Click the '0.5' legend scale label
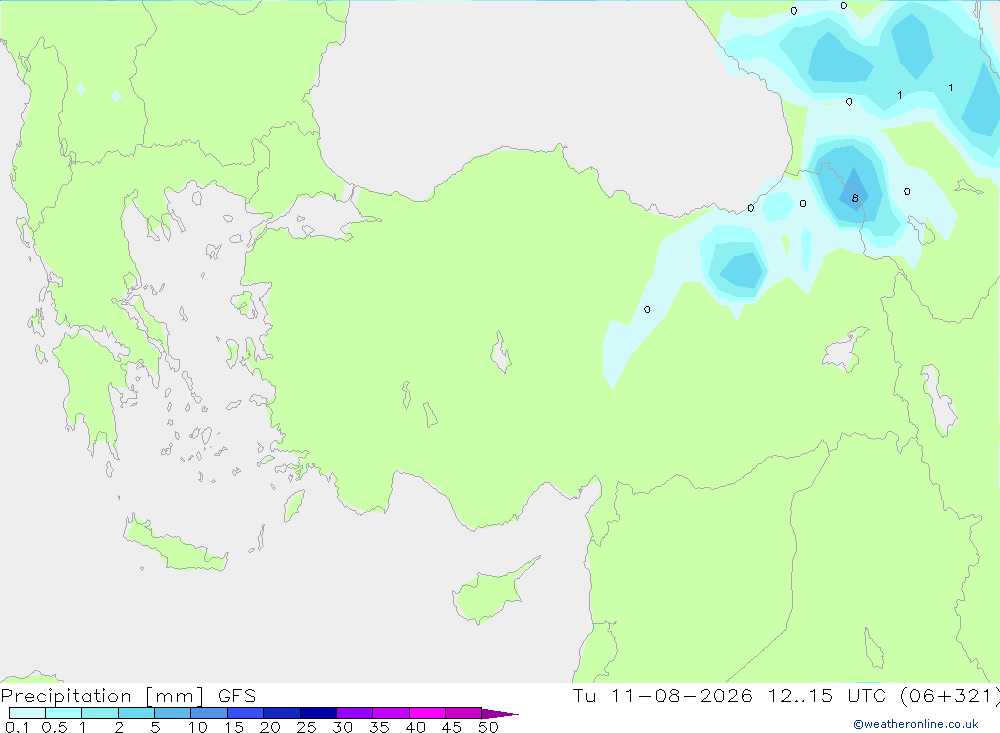This screenshot has height=733, width=1000. click(x=54, y=727)
